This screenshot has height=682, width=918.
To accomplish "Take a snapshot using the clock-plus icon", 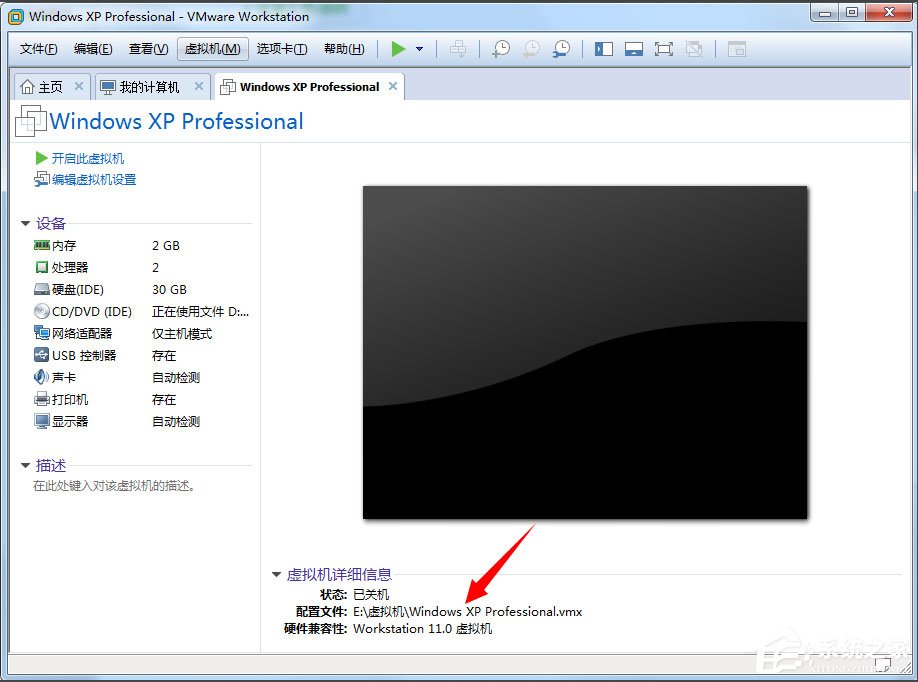I will [500, 48].
